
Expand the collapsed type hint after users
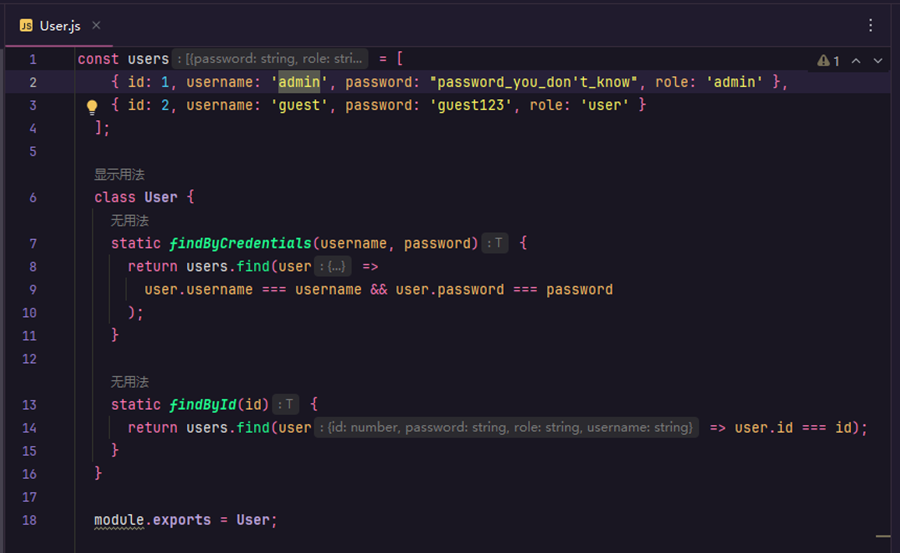click(271, 59)
